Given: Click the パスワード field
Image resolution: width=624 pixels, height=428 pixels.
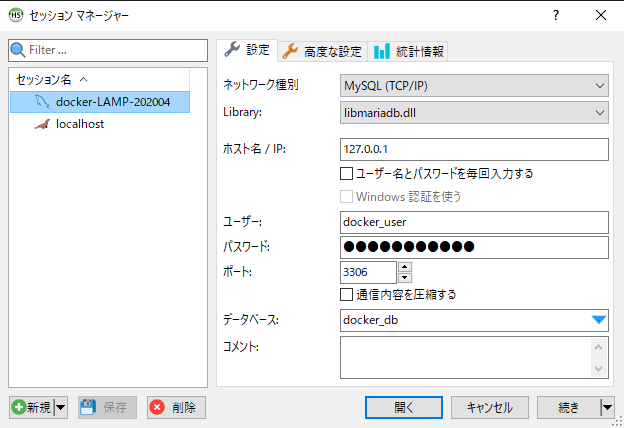Looking at the screenshot, I should click(474, 247).
